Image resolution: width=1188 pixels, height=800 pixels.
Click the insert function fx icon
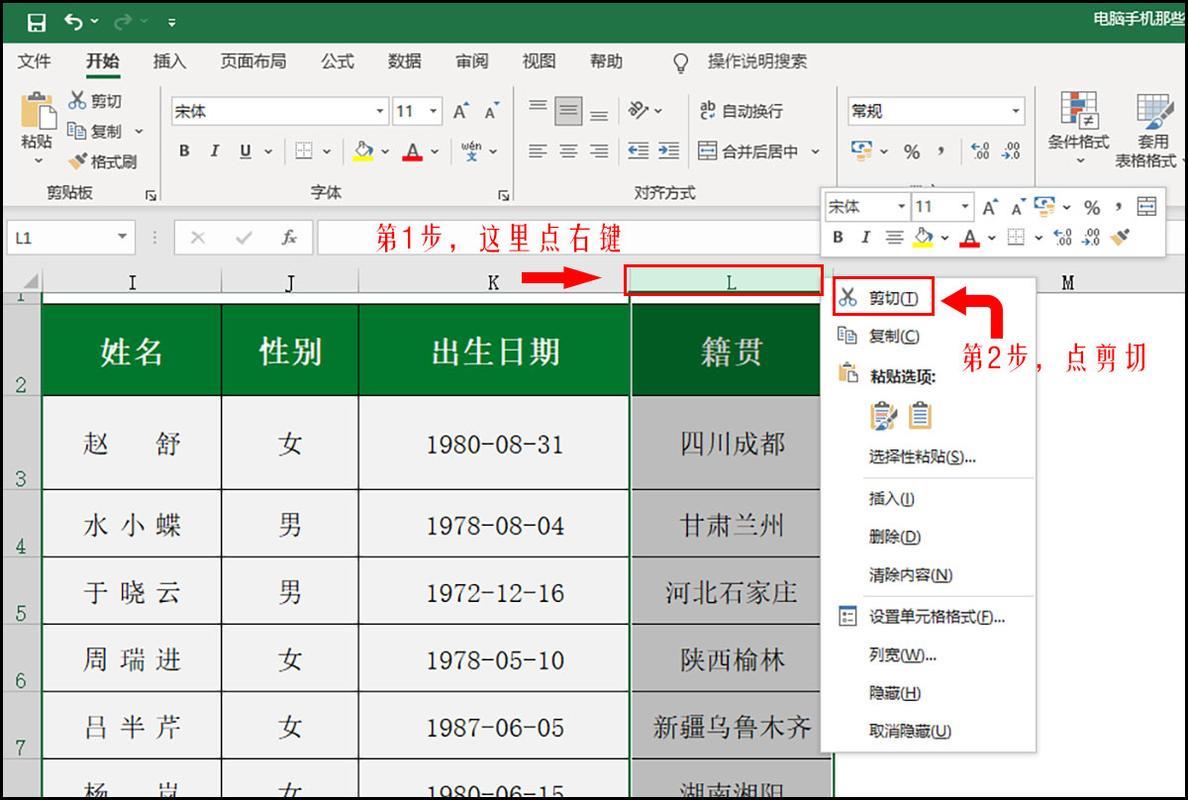[289, 237]
